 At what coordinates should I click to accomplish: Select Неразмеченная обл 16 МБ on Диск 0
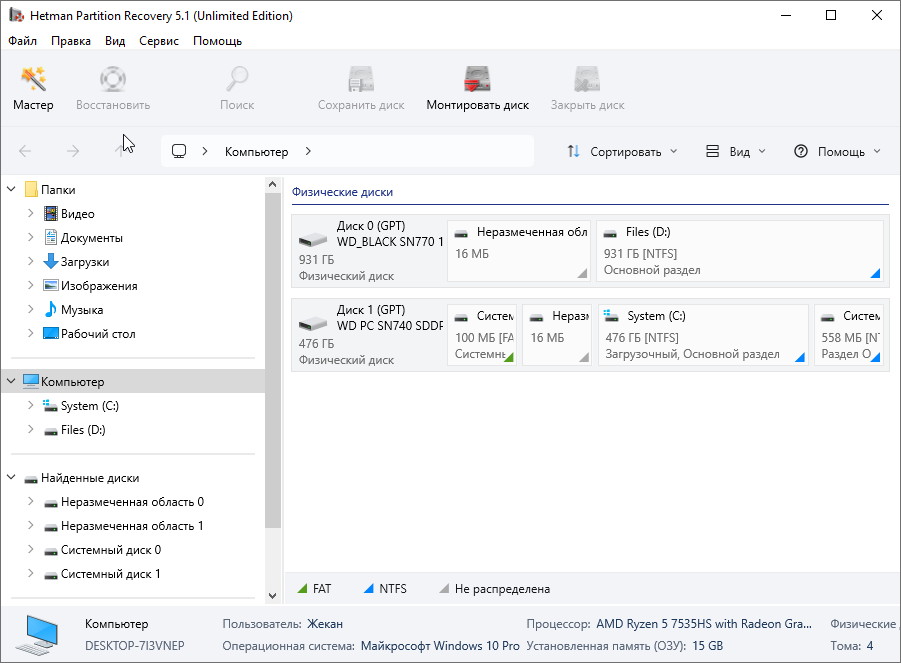point(518,250)
